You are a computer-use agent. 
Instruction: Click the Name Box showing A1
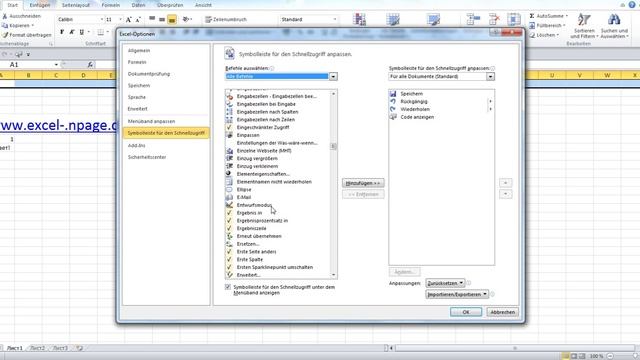pos(27,64)
